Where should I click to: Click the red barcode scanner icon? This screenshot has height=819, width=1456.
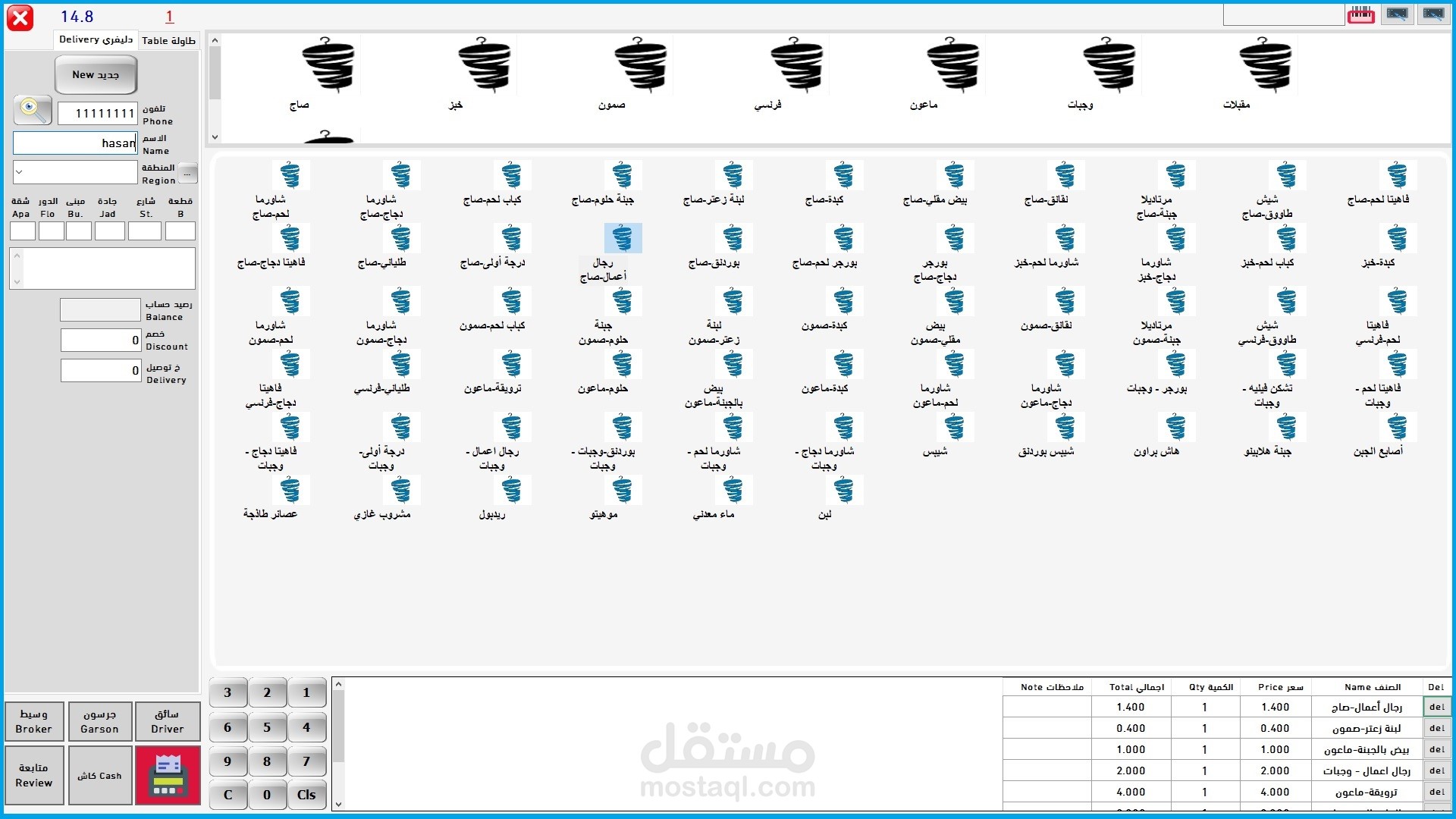(x=1360, y=14)
